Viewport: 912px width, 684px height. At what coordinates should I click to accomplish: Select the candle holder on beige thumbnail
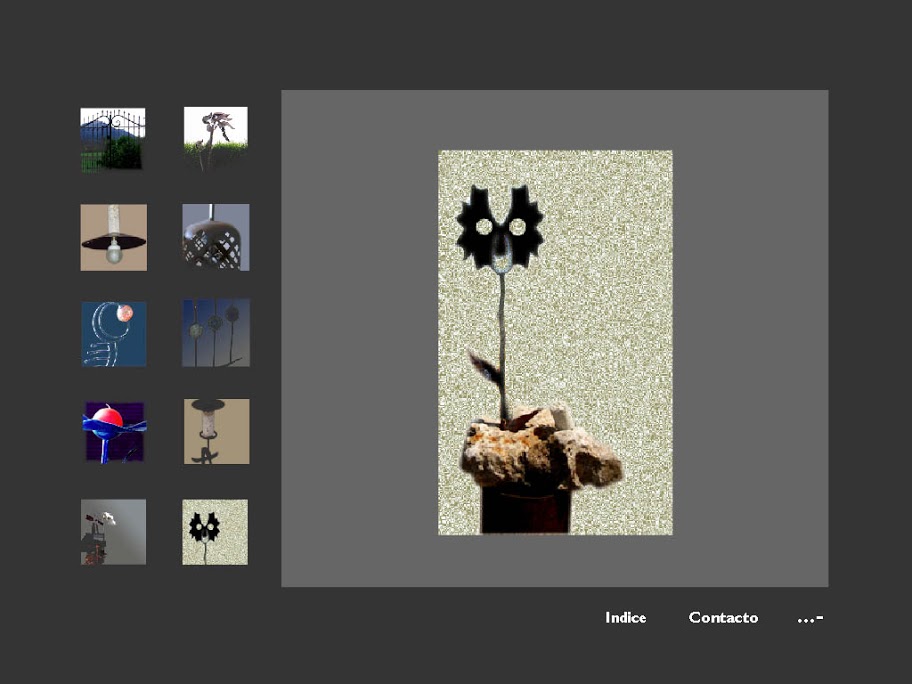pos(216,431)
